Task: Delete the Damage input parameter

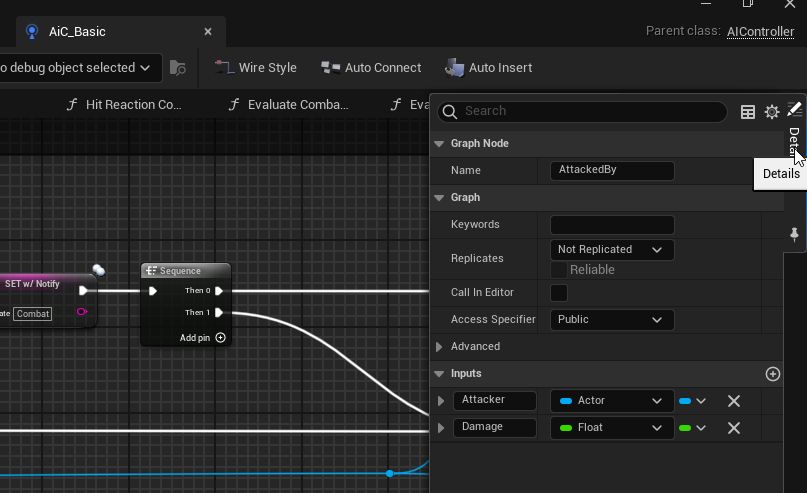Action: point(734,428)
